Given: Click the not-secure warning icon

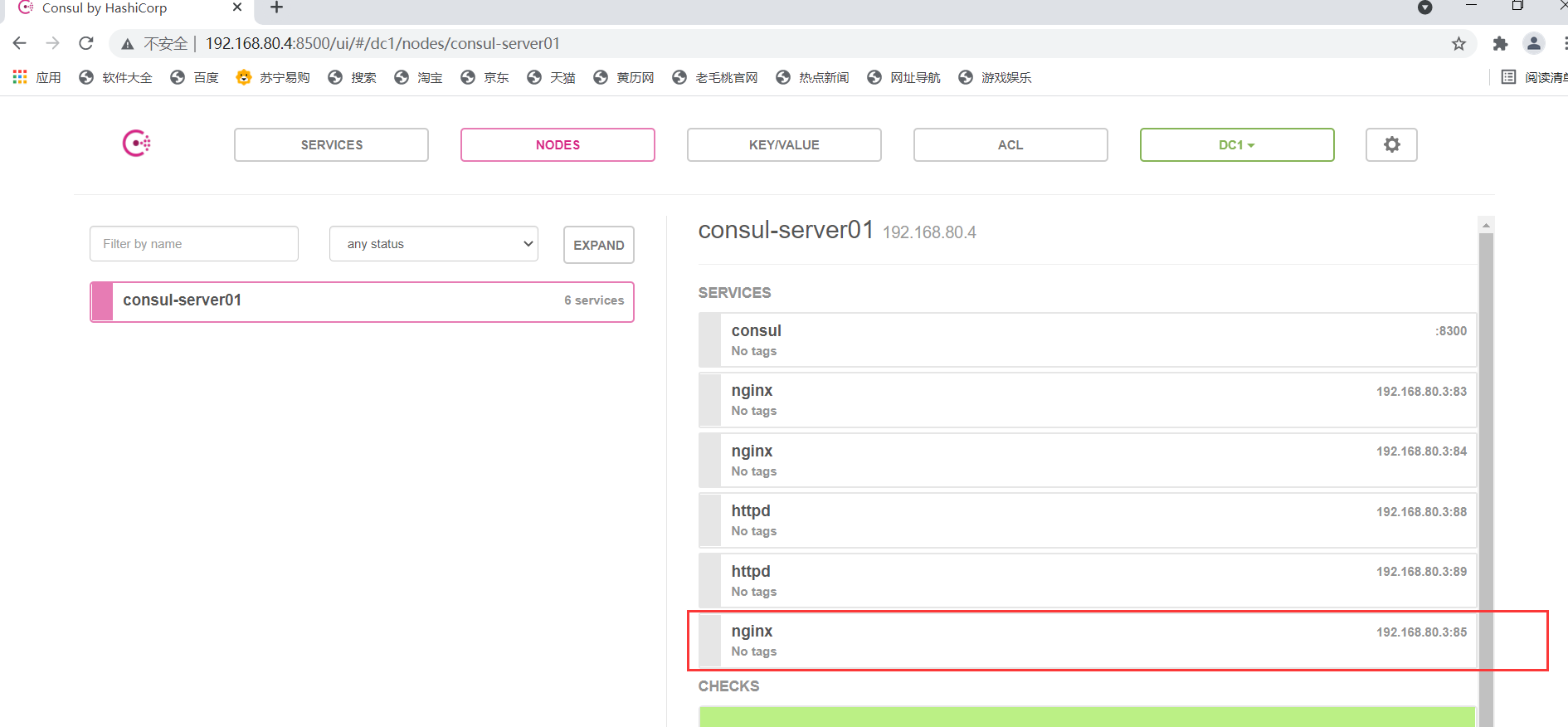Looking at the screenshot, I should click(128, 43).
